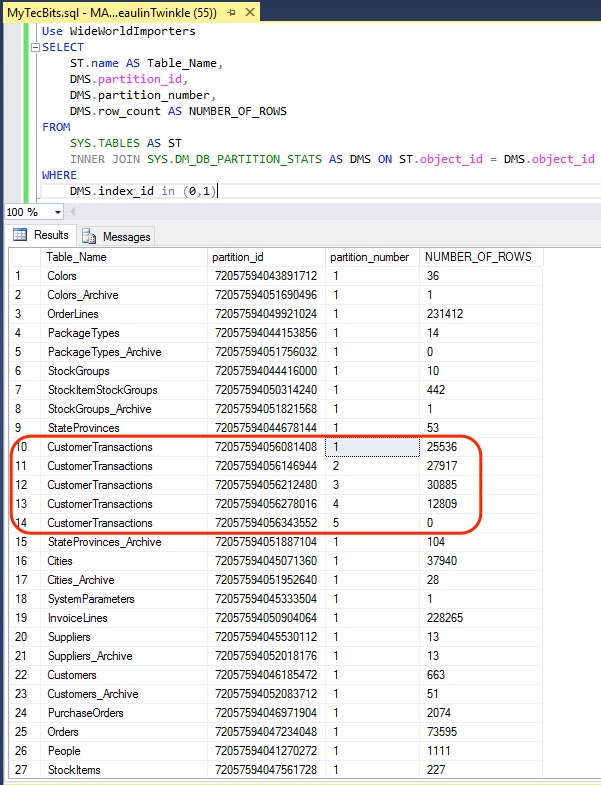The height and width of the screenshot is (785, 601).
Task: Select the Colors table name cell
Action: (124, 276)
